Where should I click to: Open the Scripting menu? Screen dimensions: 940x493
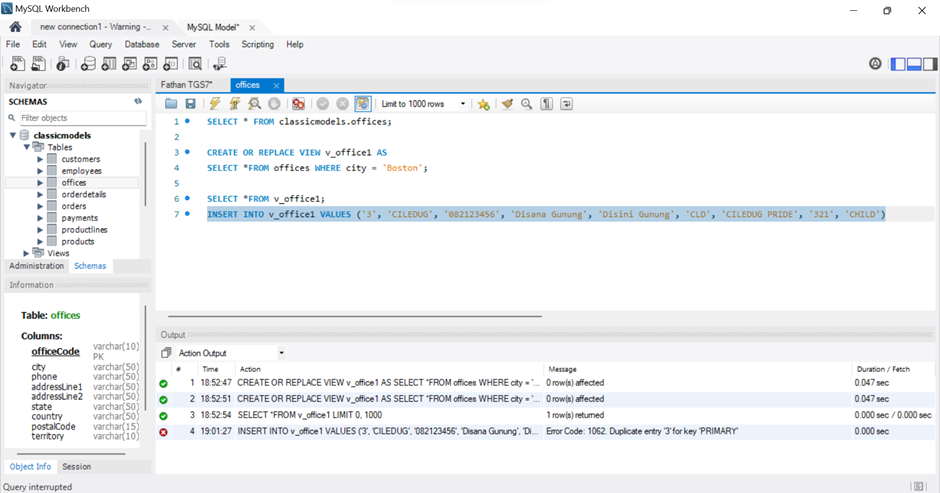(258, 44)
